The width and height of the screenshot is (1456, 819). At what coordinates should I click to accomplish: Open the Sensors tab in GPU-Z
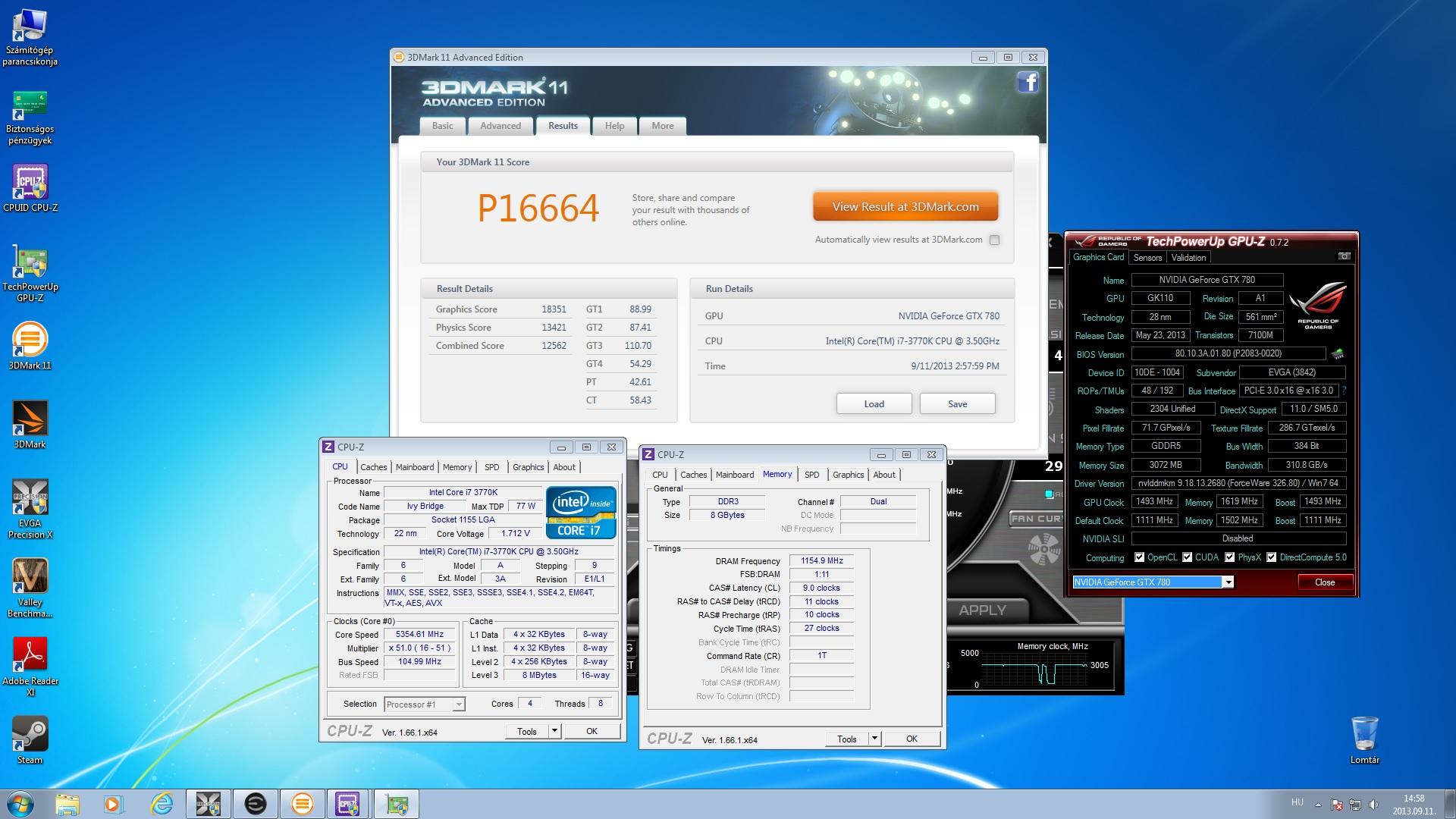pos(1147,258)
